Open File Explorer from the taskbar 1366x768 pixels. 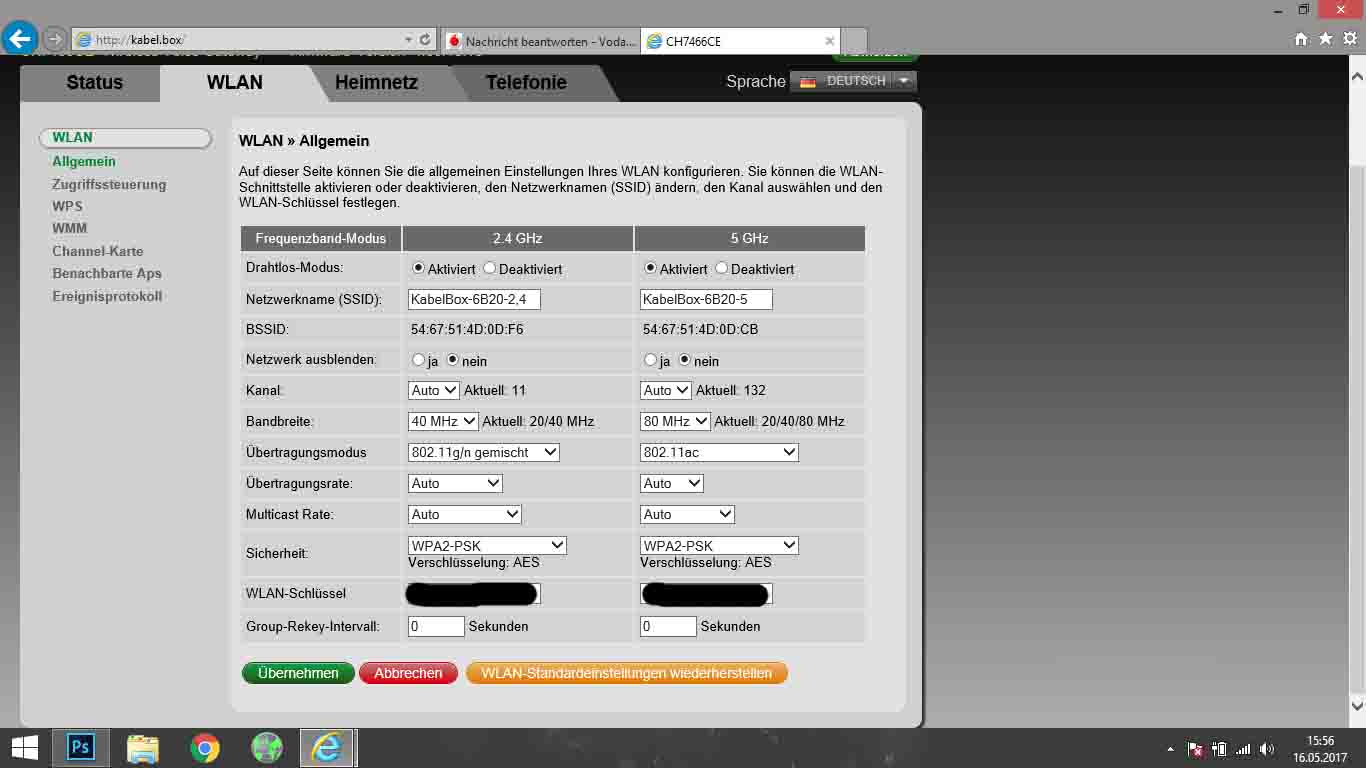pyautogui.click(x=142, y=747)
